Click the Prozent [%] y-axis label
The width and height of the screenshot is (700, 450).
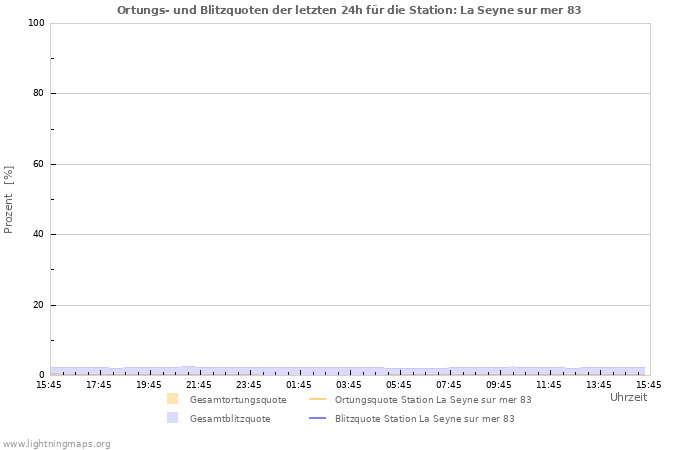pos(9,200)
